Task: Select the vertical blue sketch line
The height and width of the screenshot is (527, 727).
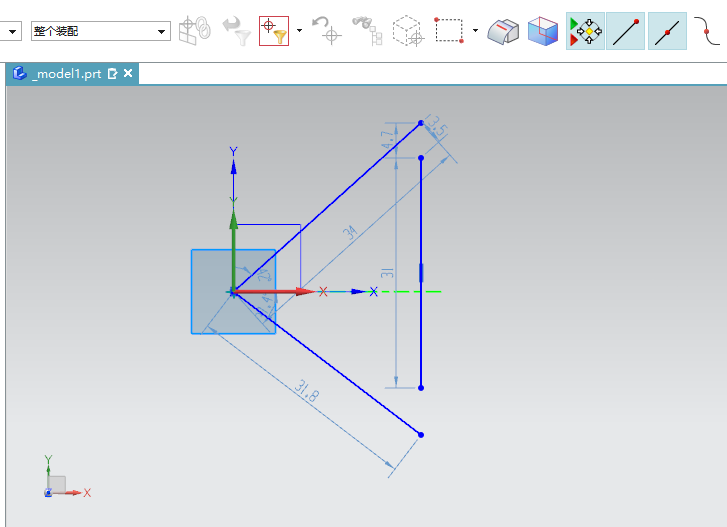Action: [421, 273]
